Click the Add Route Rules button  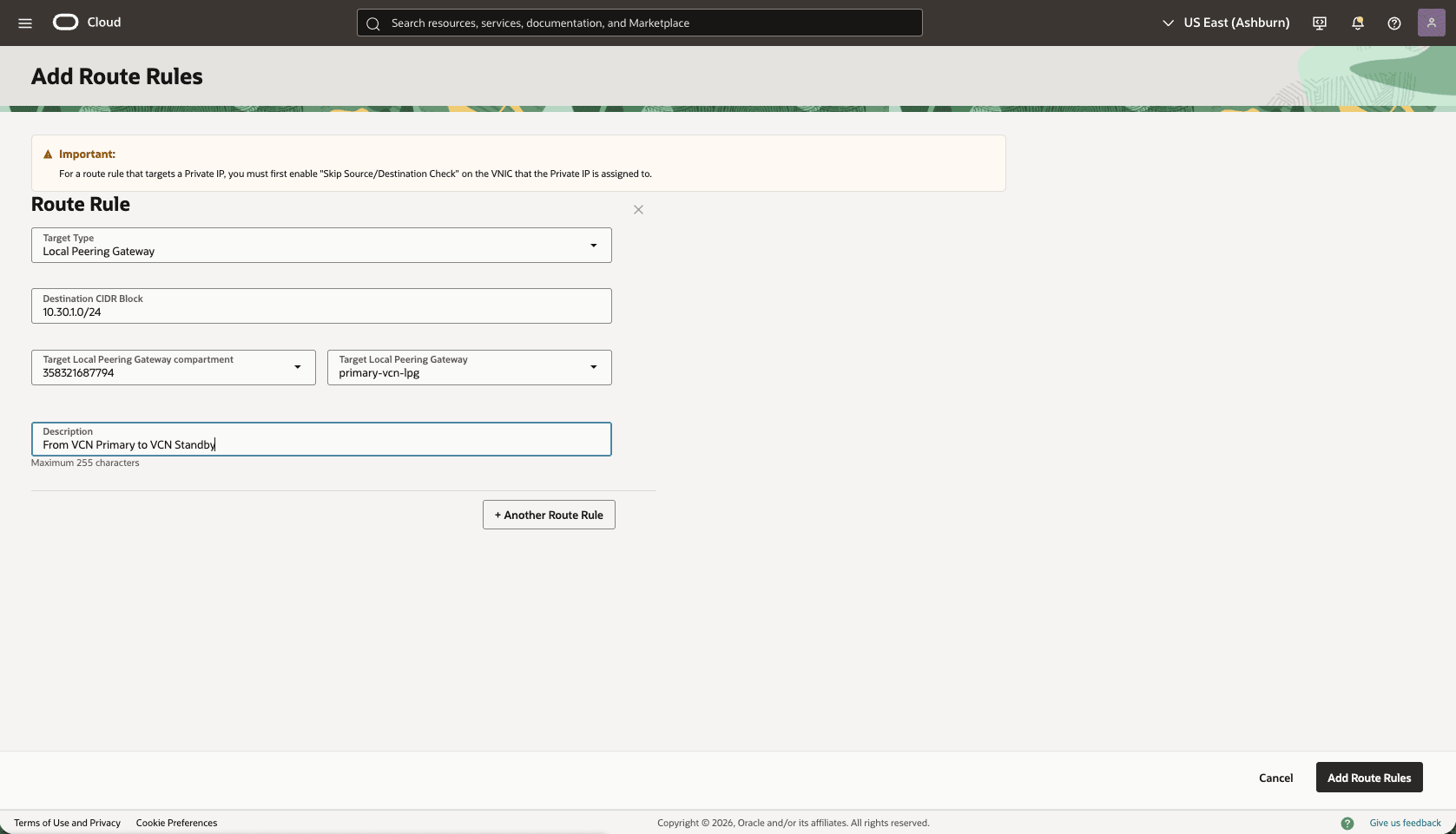point(1368,778)
